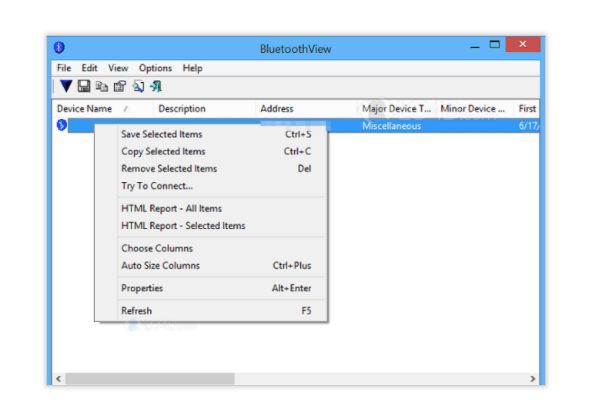Sort by Description column header
The height and width of the screenshot is (410, 602).
click(204, 109)
